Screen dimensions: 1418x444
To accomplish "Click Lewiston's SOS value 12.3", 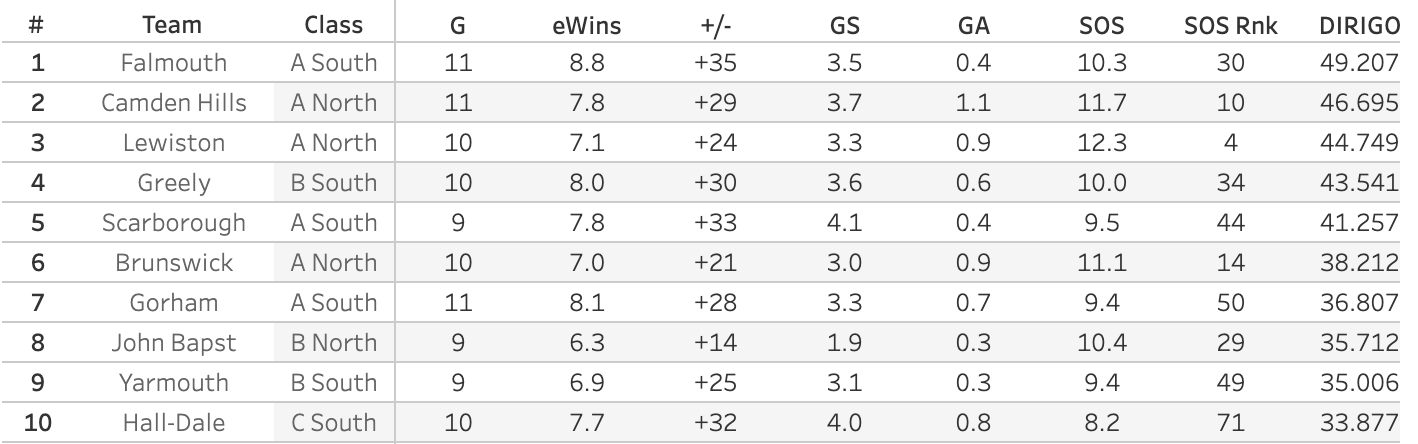I will coord(1103,143).
